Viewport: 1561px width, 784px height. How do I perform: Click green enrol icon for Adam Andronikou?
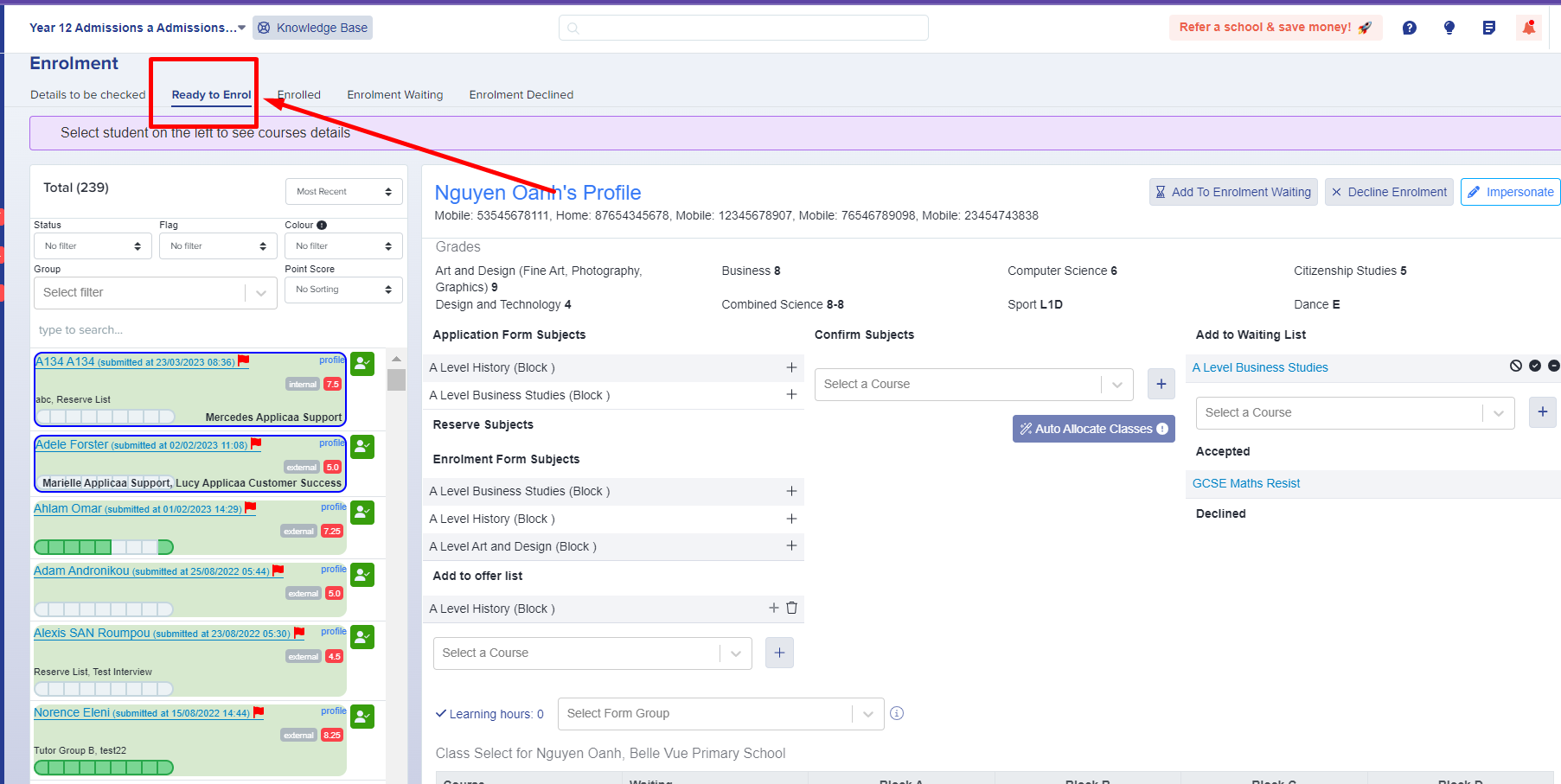(363, 575)
